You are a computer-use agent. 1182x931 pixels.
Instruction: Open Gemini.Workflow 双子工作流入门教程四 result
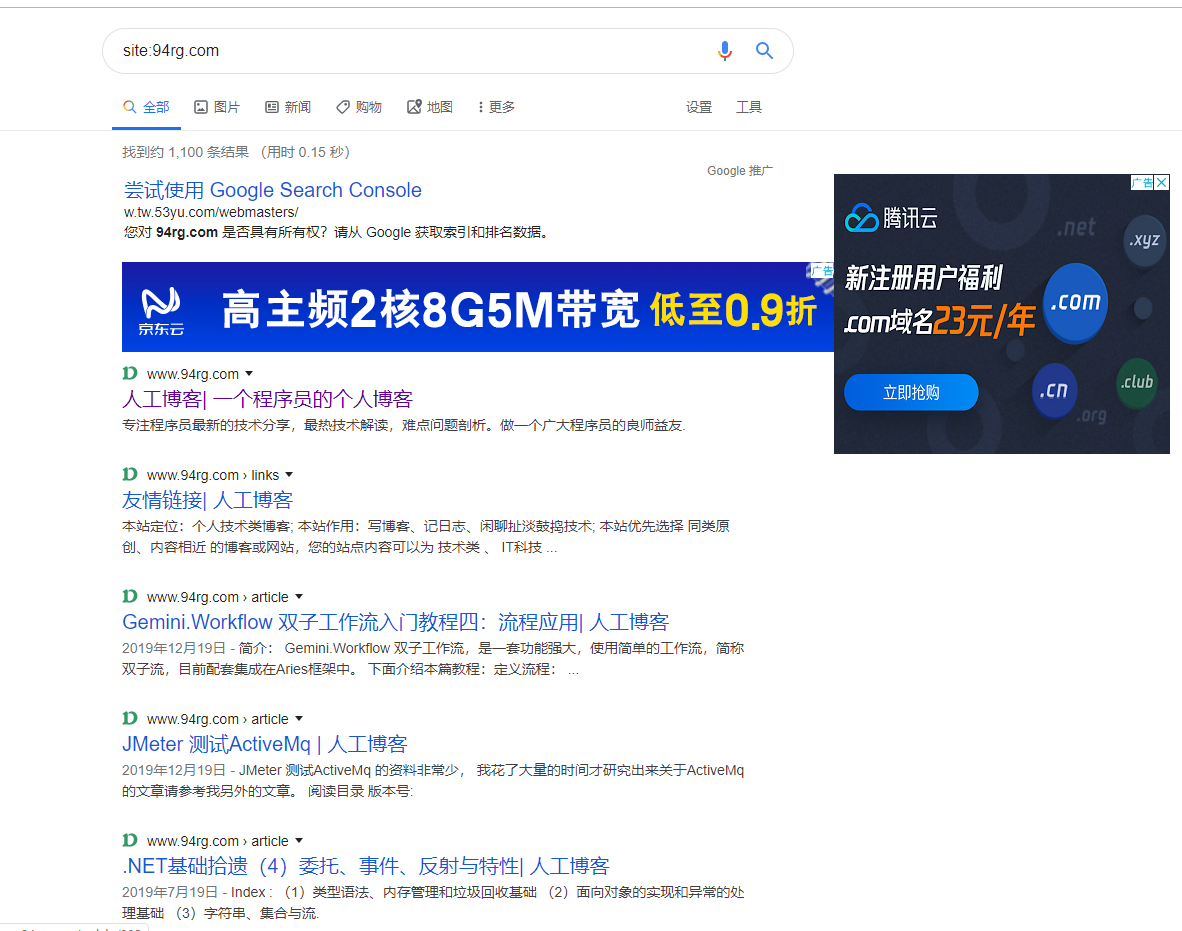tap(396, 622)
